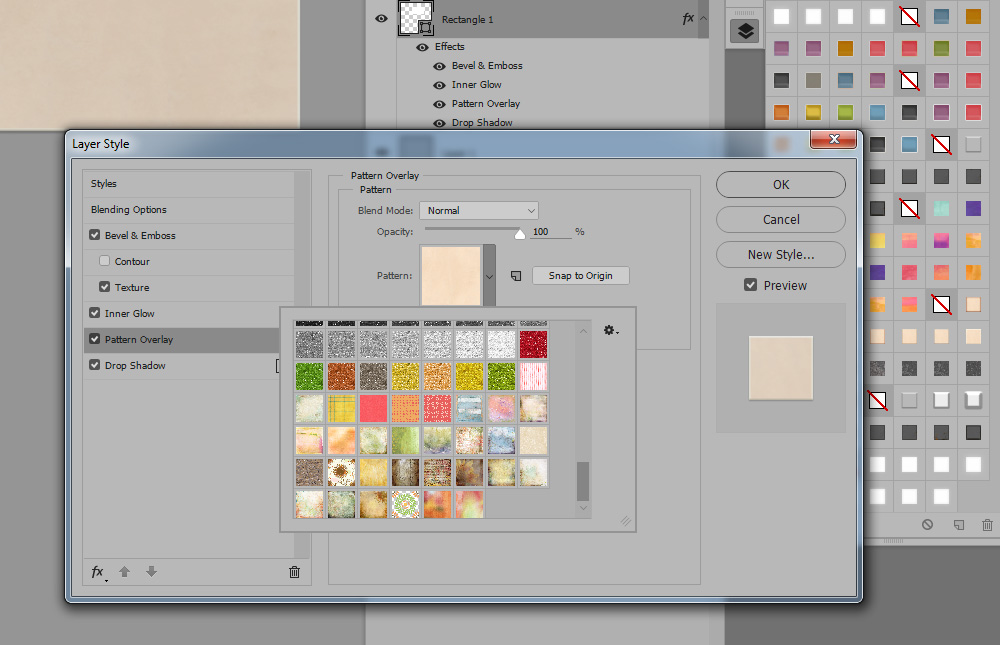Click the fx icon on Rectangle 1 layer
This screenshot has height=645, width=1000.
coord(688,19)
